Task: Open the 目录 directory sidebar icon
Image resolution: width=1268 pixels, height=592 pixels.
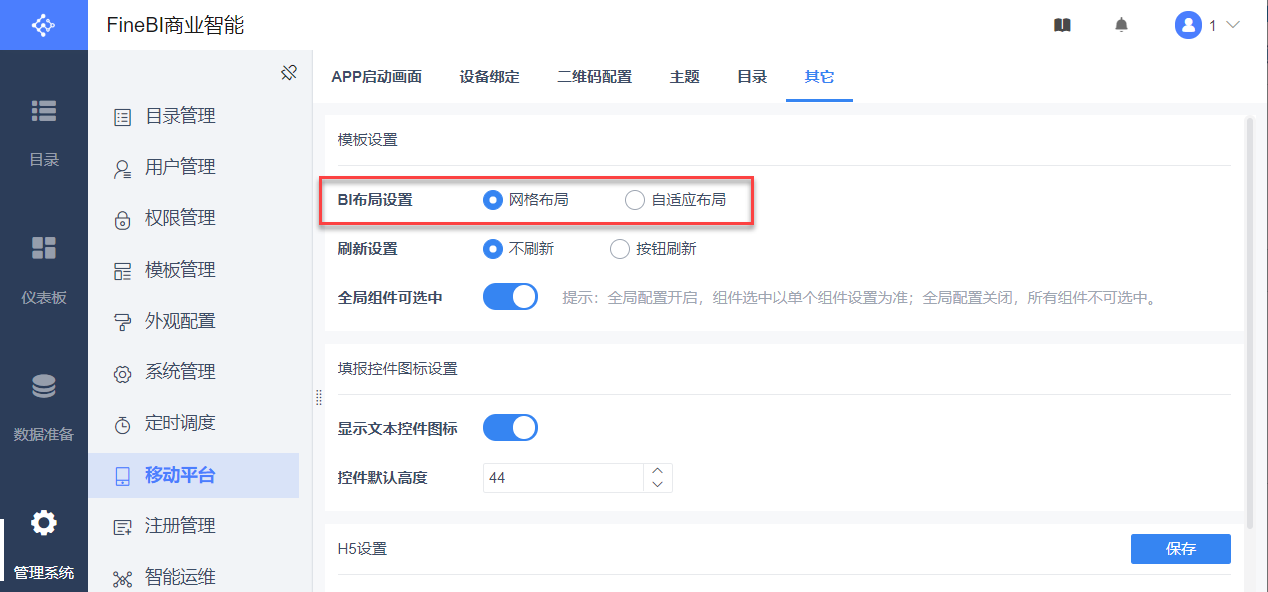Action: [43, 111]
